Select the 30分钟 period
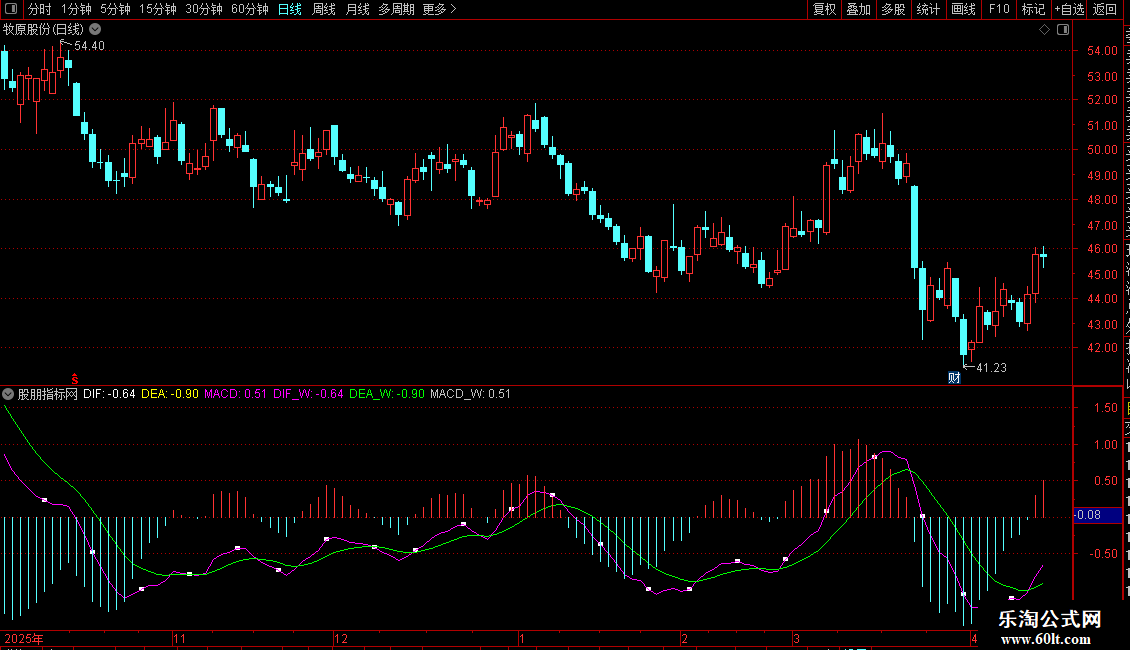This screenshot has height=650, width=1130. [x=203, y=9]
